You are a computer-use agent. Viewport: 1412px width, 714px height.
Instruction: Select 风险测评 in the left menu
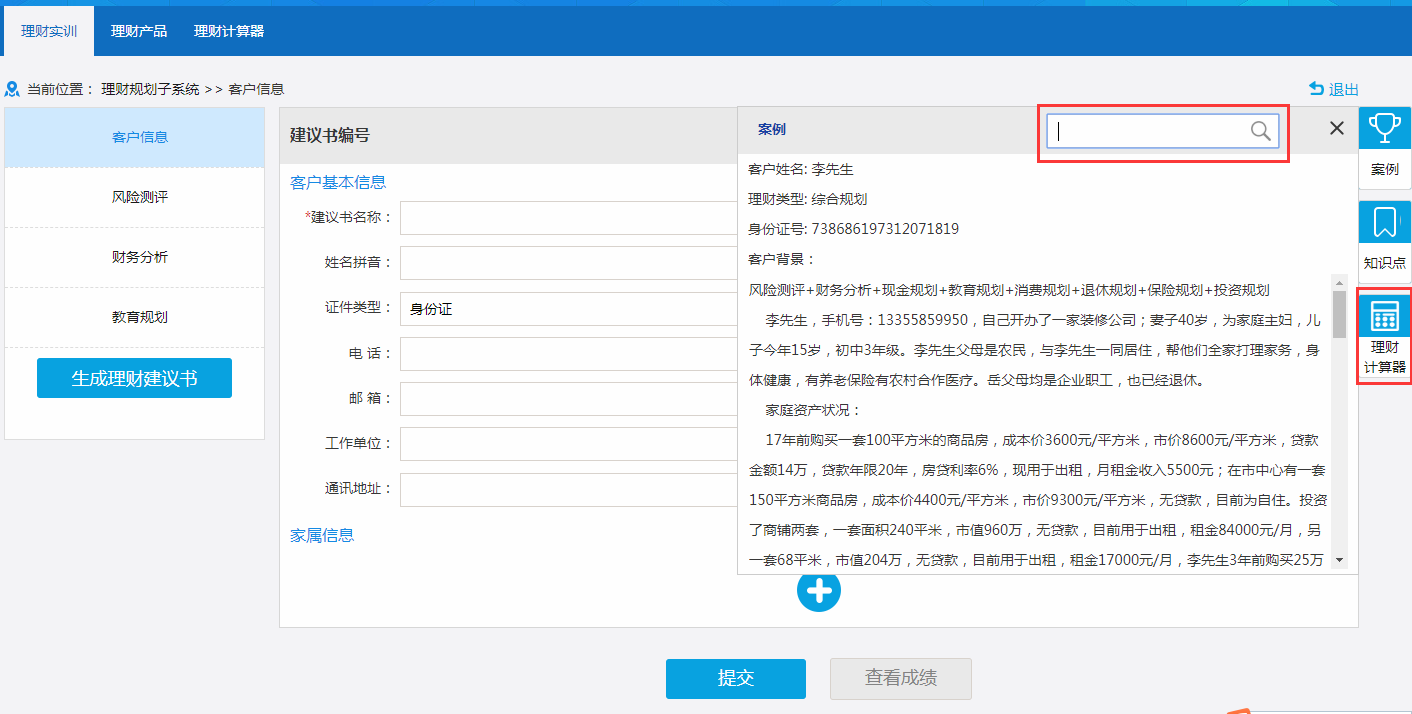tap(139, 197)
